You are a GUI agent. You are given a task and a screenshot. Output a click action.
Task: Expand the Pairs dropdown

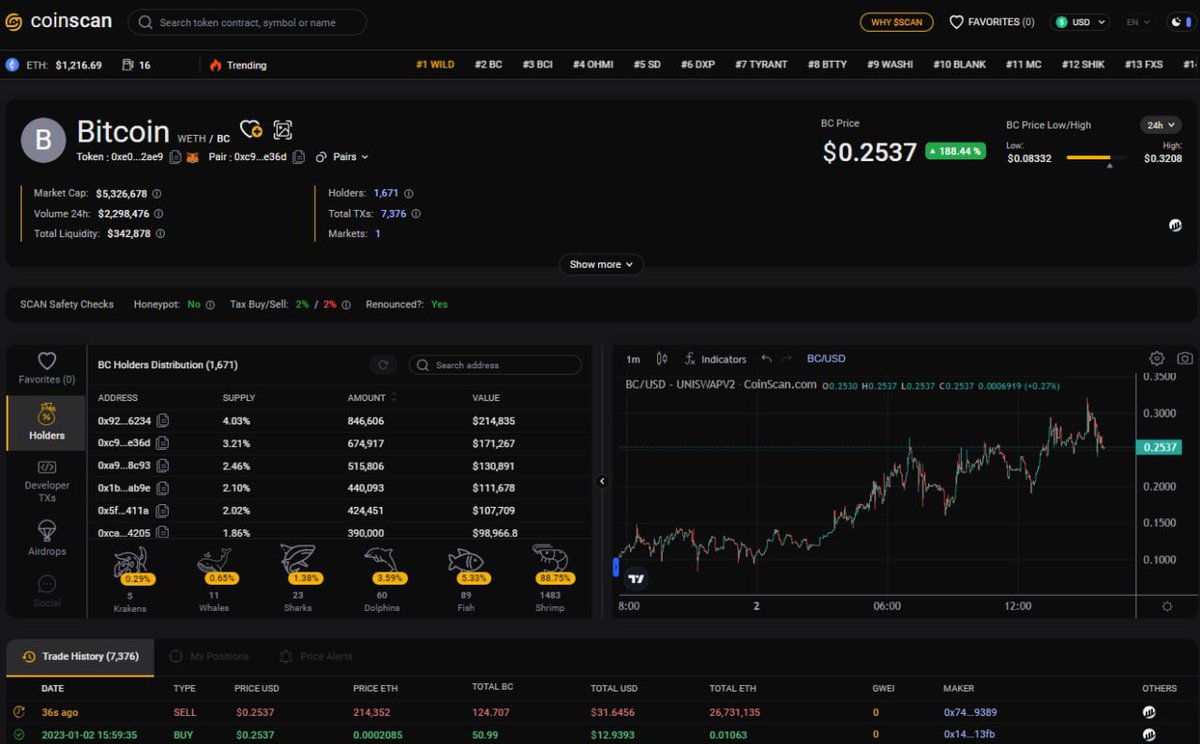click(342, 157)
